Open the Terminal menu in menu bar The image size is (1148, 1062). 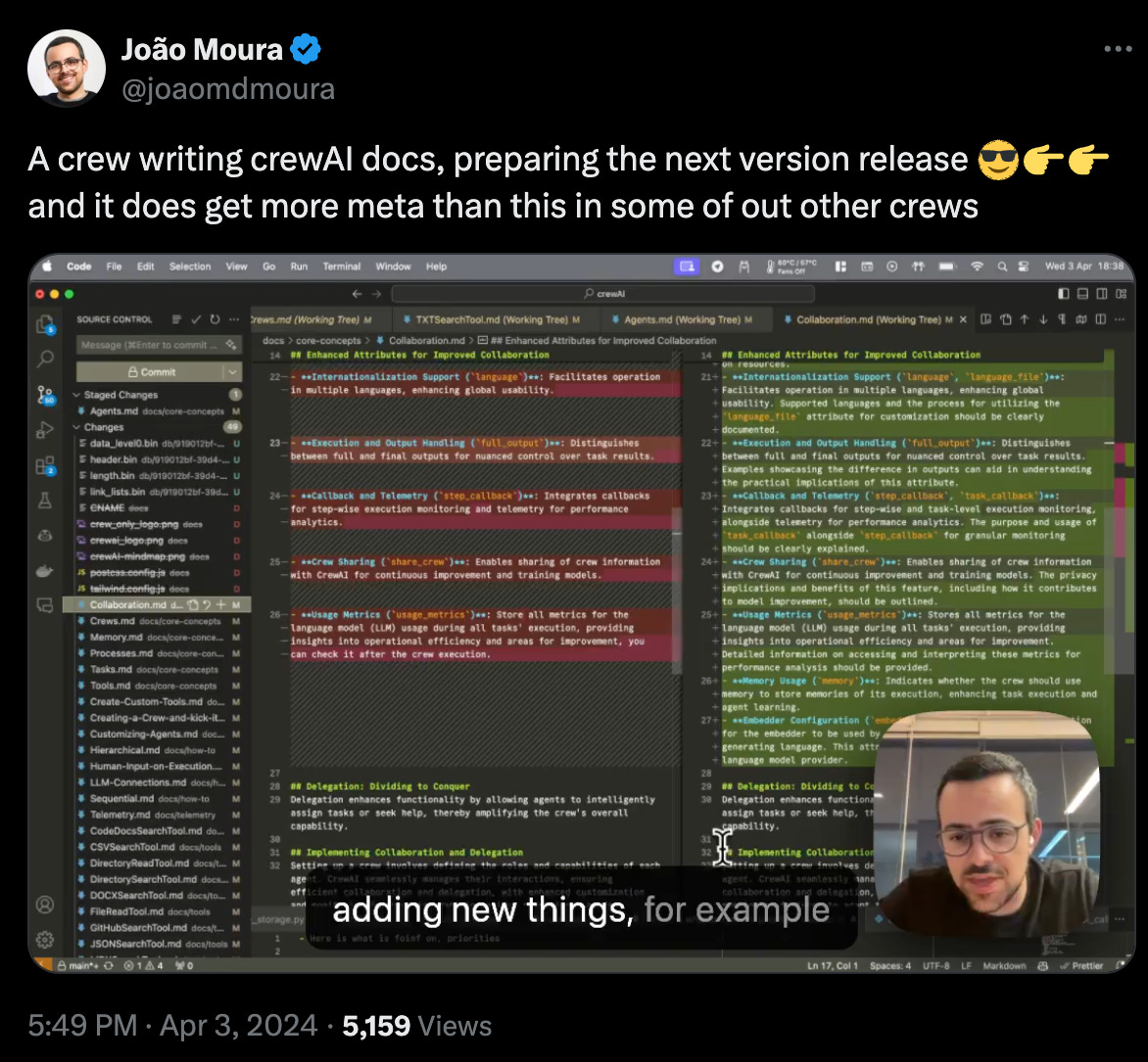pos(341,266)
